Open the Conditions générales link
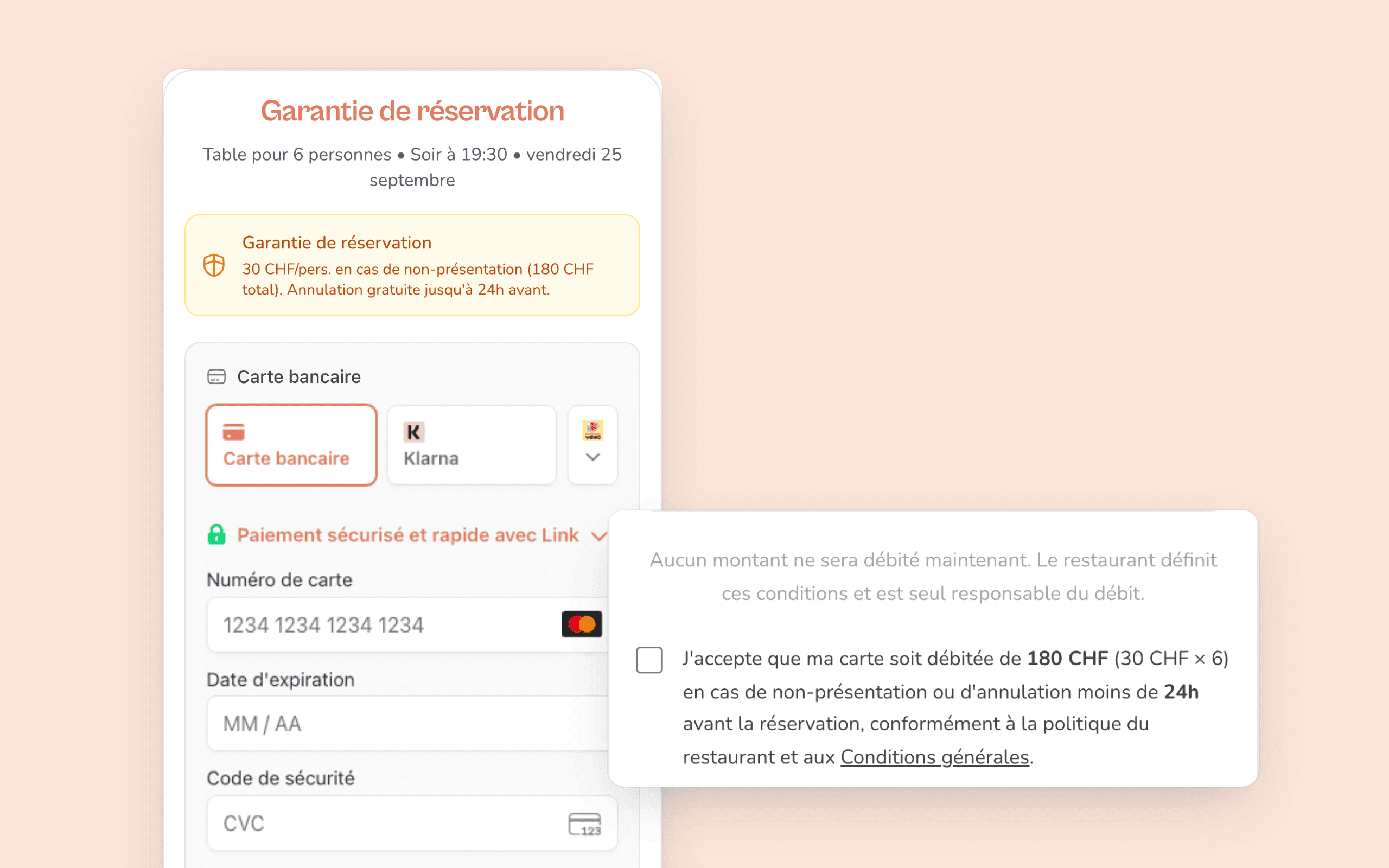1389x868 pixels. [x=934, y=757]
